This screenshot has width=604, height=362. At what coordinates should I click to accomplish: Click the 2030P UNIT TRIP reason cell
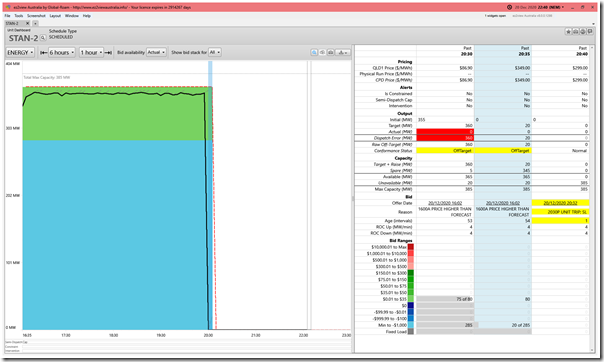pos(560,212)
